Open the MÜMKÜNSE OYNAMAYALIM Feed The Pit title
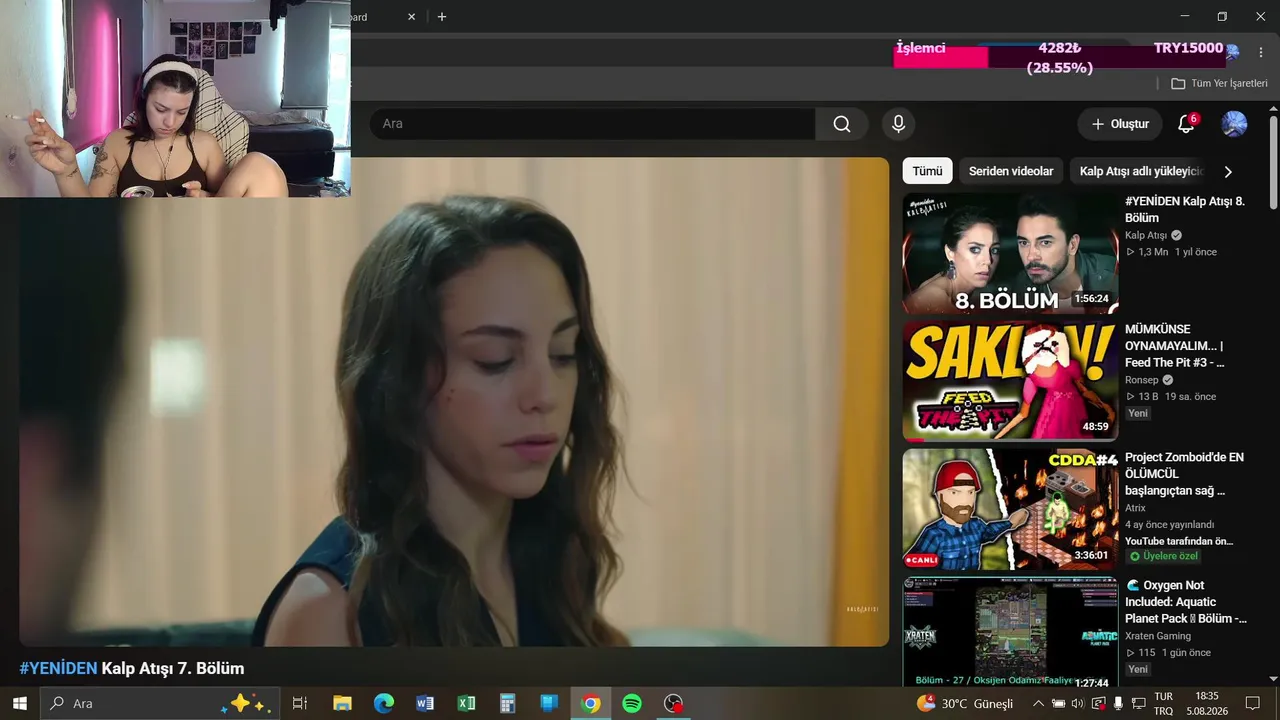This screenshot has width=1280, height=720. [1175, 346]
